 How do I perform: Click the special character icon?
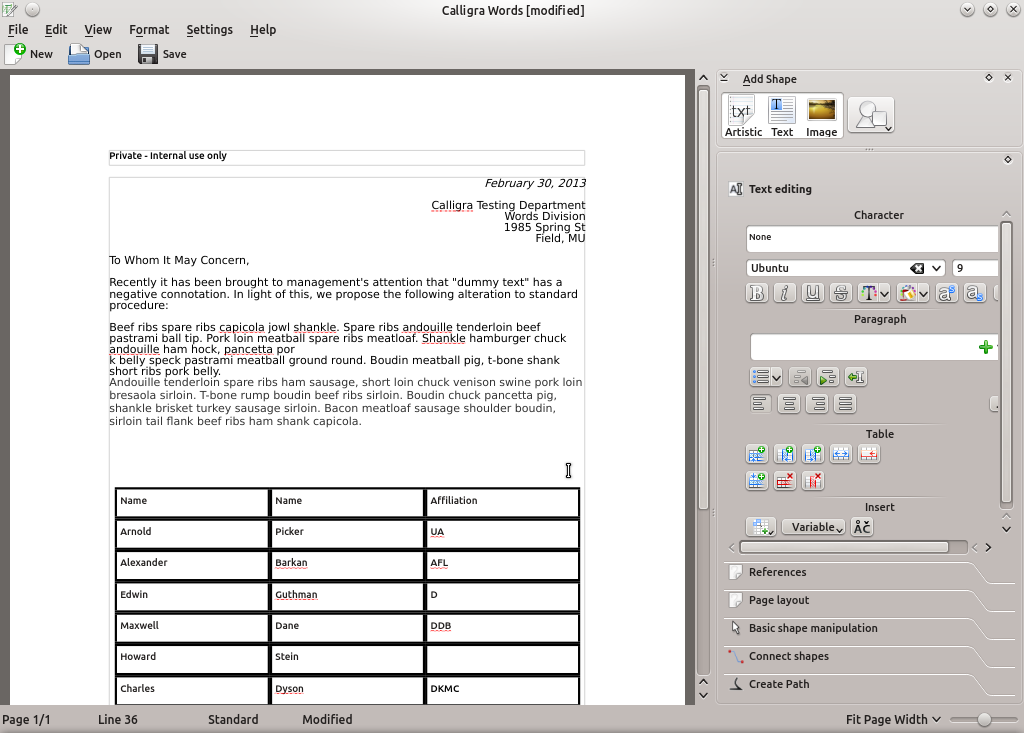pyautogui.click(x=862, y=527)
